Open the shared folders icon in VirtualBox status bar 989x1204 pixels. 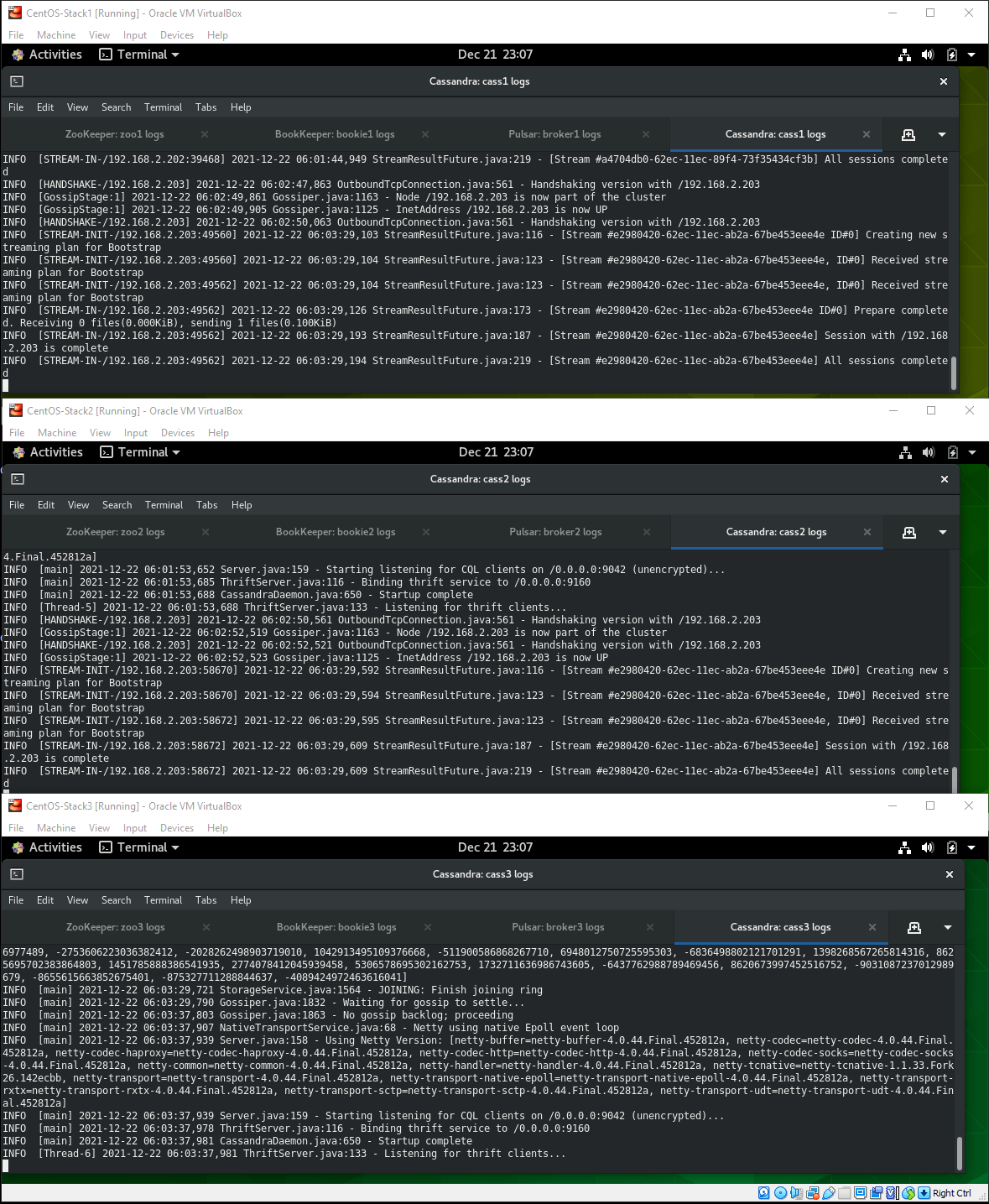(x=844, y=1193)
